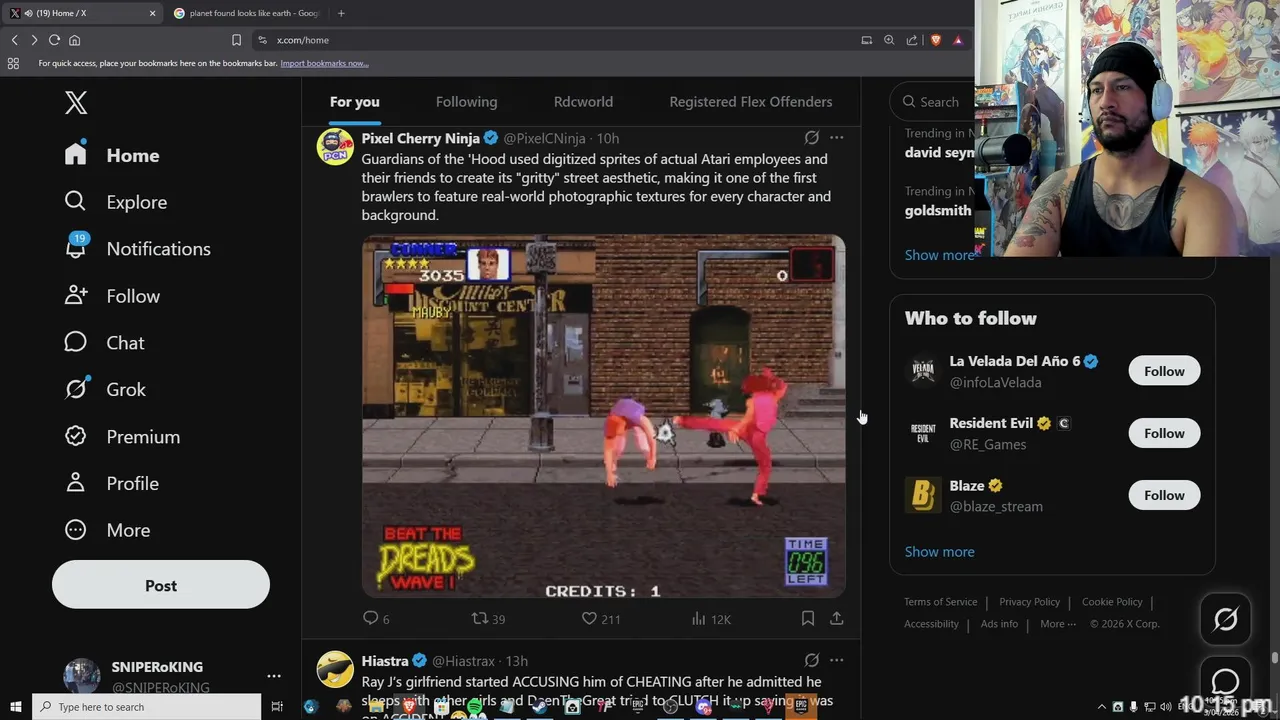Image resolution: width=1280 pixels, height=720 pixels.
Task: Click the X logo in sidebar
Action: point(76,102)
